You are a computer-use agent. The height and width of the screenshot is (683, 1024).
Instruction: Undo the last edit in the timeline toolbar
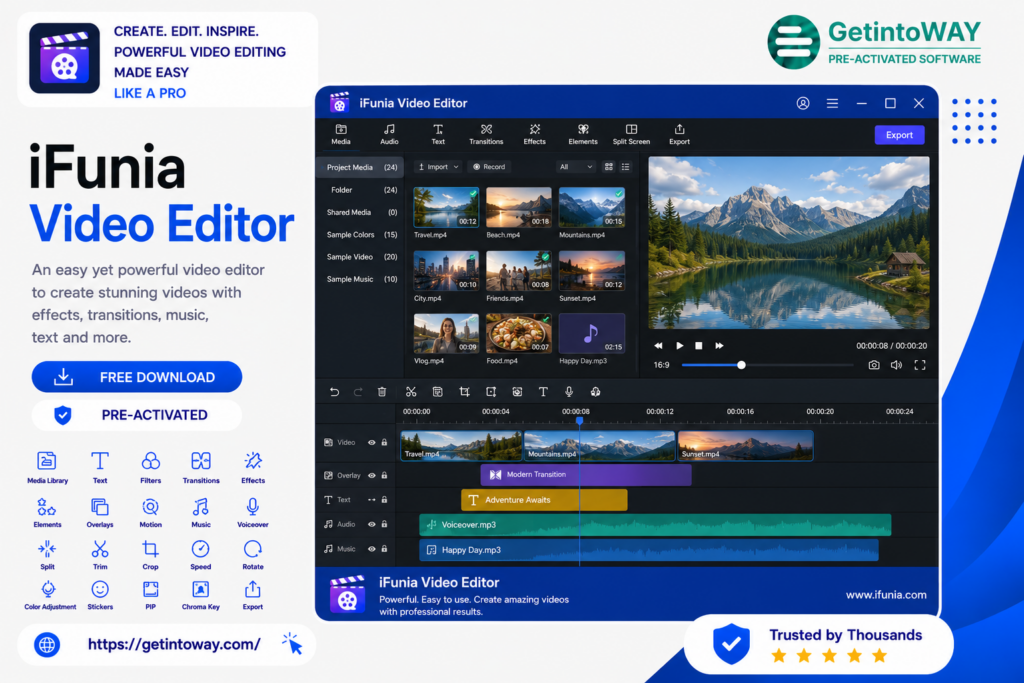point(334,392)
